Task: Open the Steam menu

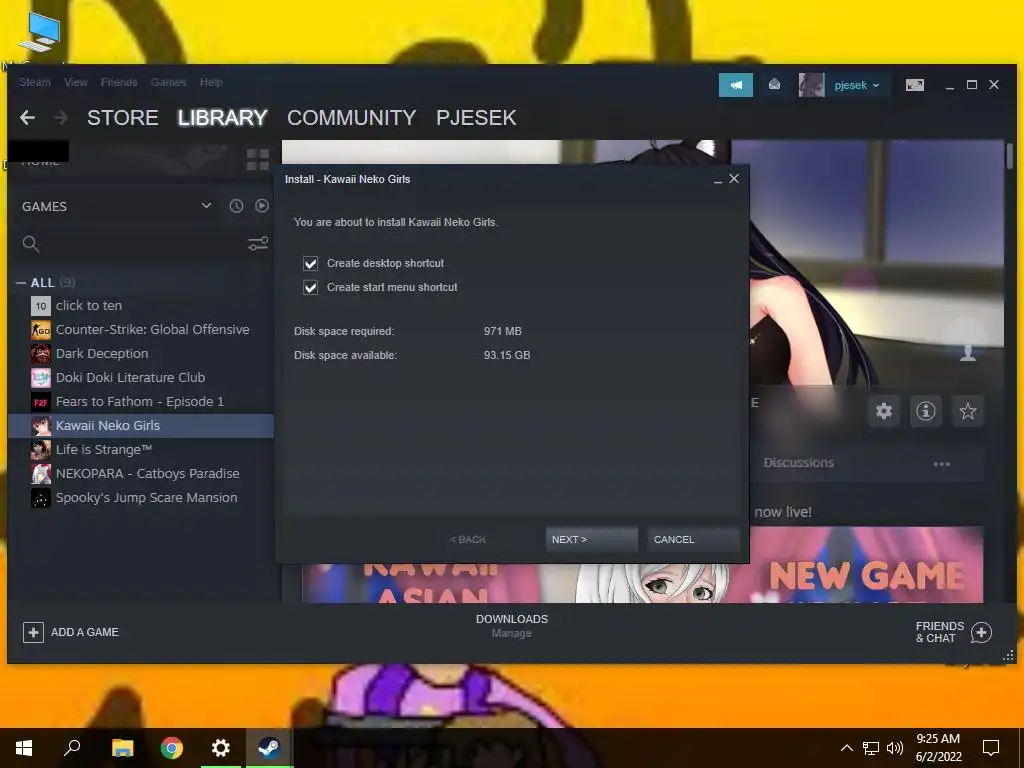Action: tap(35, 82)
